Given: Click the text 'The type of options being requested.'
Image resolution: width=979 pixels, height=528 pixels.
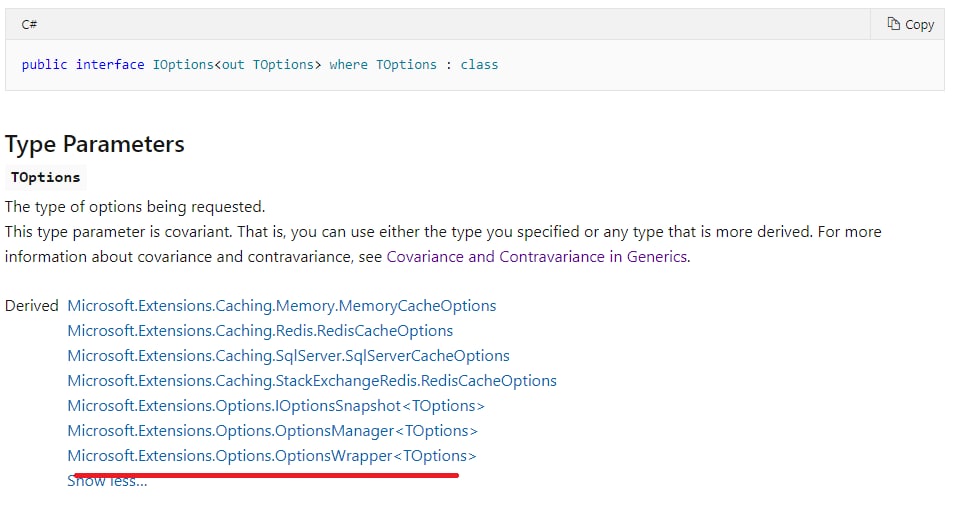Looking at the screenshot, I should point(135,207).
